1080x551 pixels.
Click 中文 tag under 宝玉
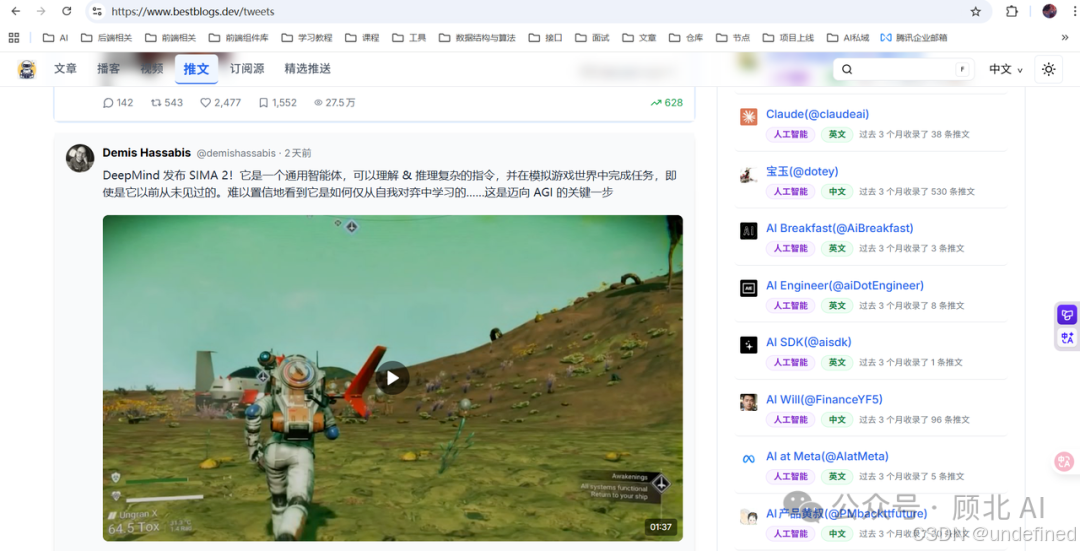point(837,191)
